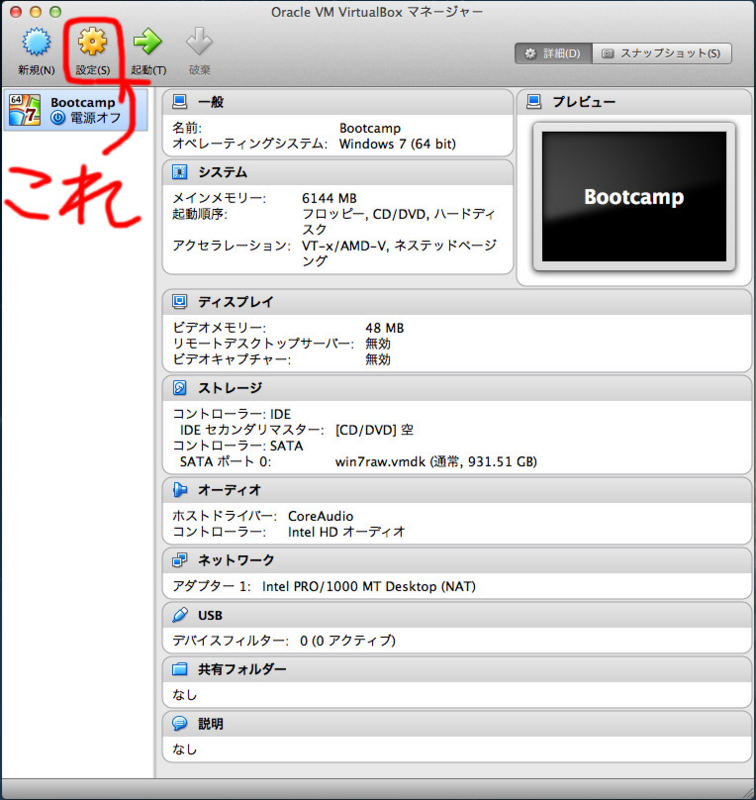Open the ストレージ section header link
756x800 pixels.
[x=230, y=388]
